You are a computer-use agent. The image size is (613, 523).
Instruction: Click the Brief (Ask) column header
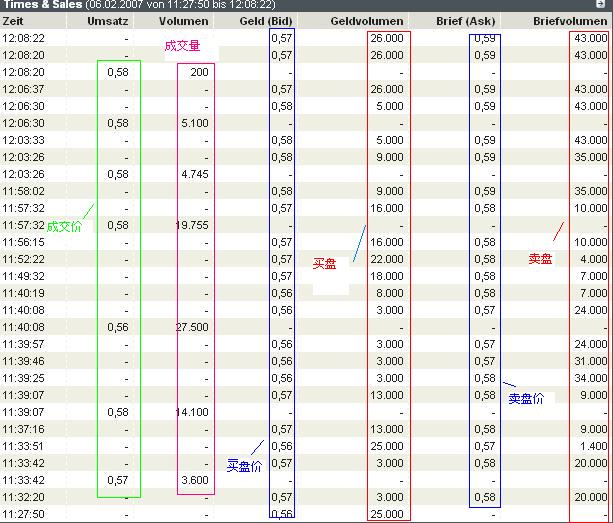(x=466, y=21)
